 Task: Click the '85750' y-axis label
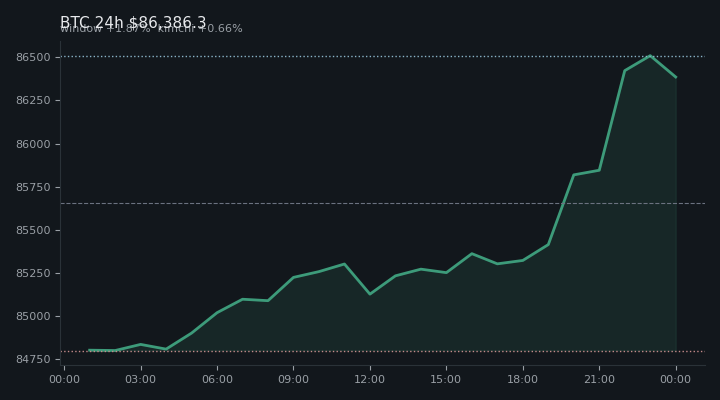point(33,187)
